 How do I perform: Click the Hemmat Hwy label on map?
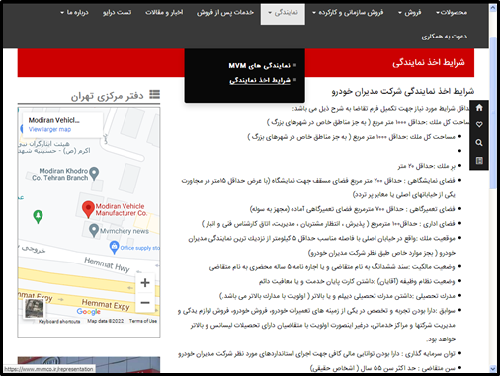coord(107,265)
